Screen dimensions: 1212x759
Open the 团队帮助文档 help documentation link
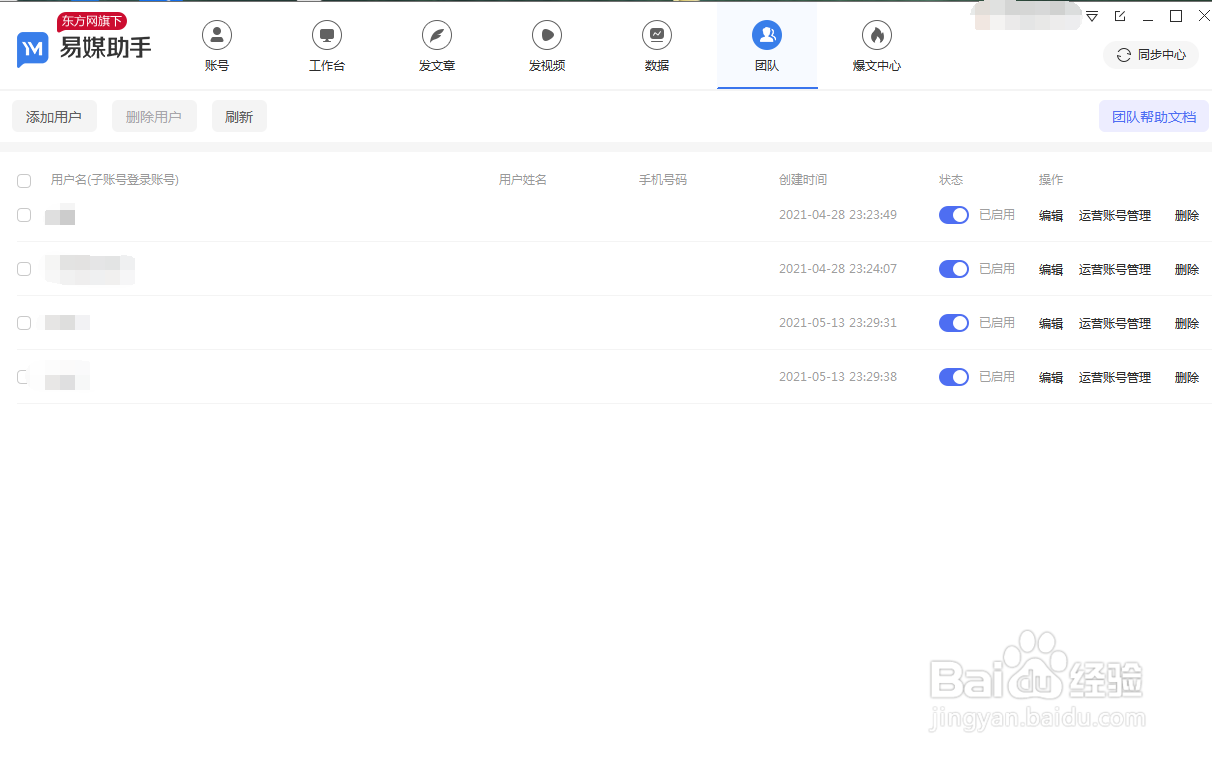[1153, 116]
